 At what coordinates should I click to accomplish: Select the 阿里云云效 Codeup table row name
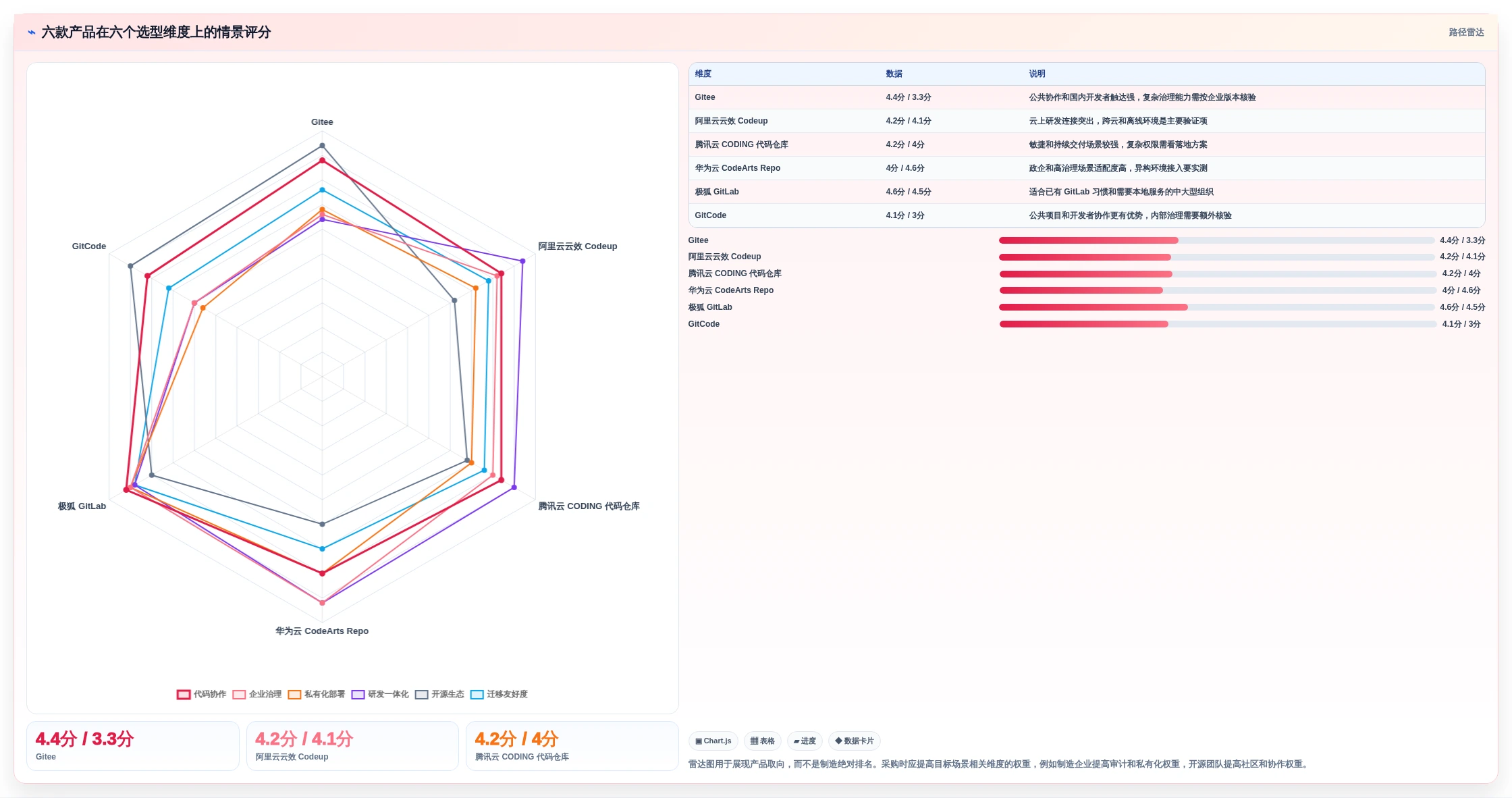tap(731, 121)
